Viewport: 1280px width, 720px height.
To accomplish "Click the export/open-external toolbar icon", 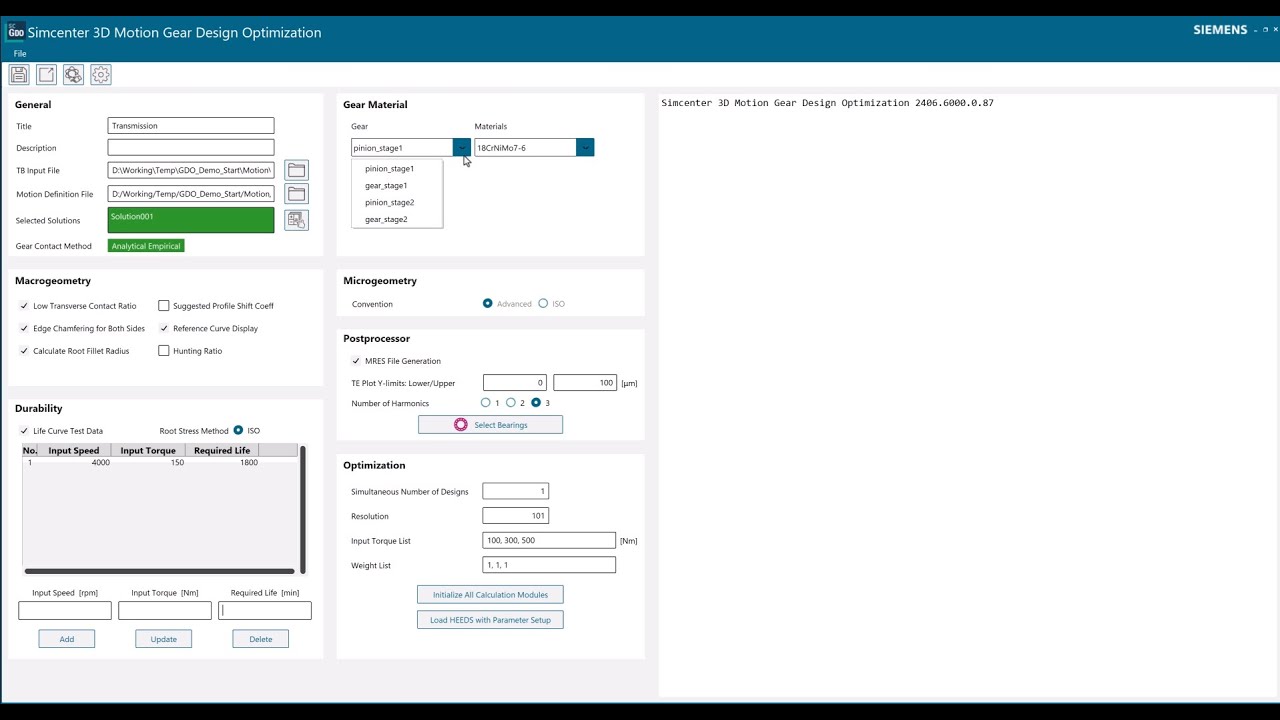I will point(46,75).
